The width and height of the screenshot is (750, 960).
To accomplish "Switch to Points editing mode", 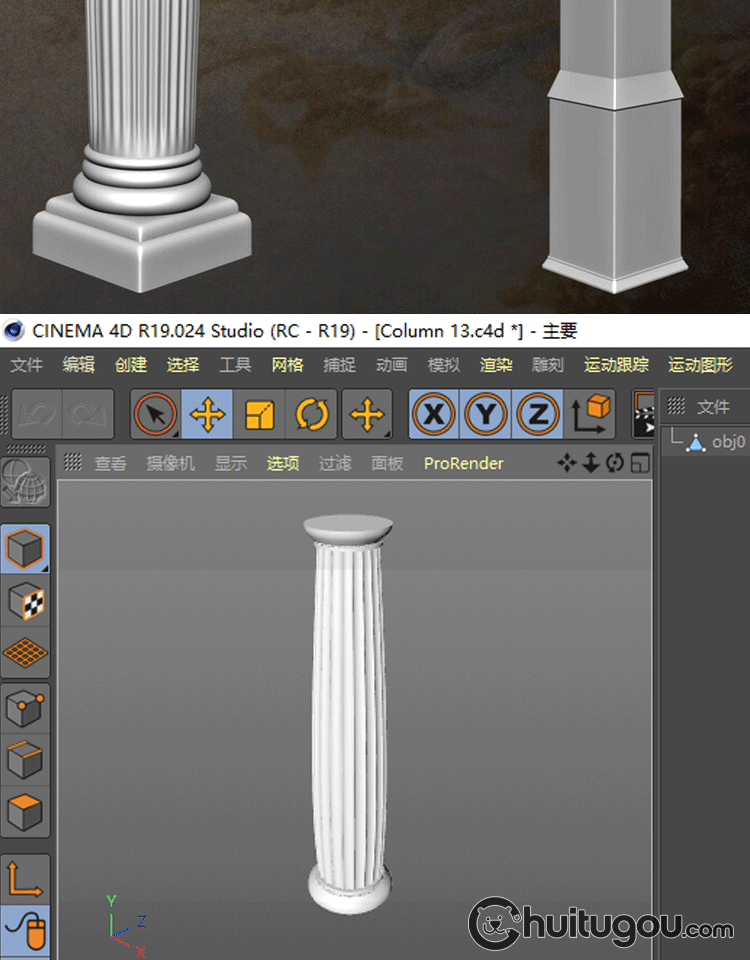I will (x=24, y=709).
